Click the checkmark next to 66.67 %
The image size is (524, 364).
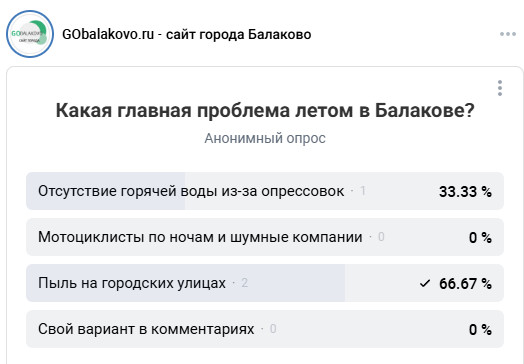424,283
